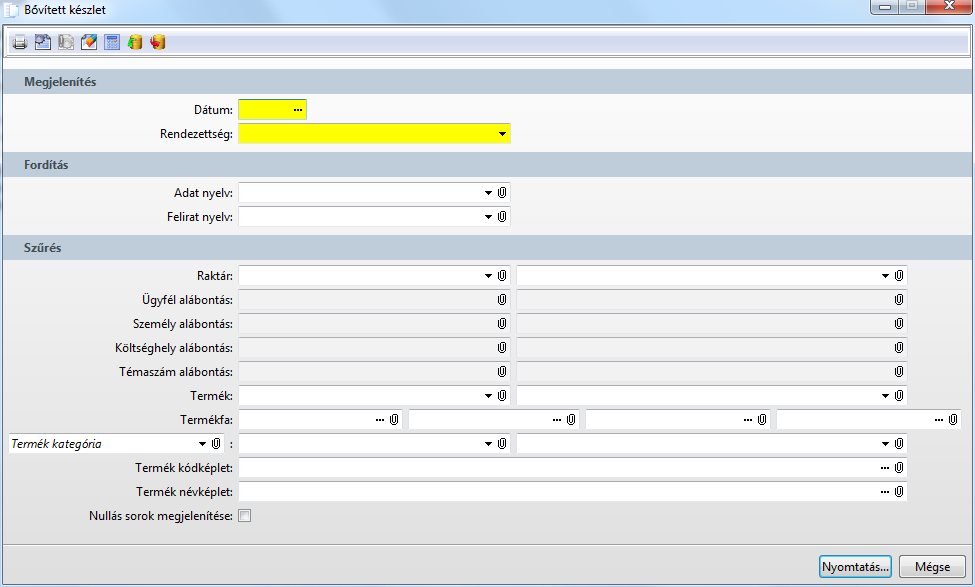Click paperclip of the first Termék field
This screenshot has height=587, width=975.
[x=502, y=395]
